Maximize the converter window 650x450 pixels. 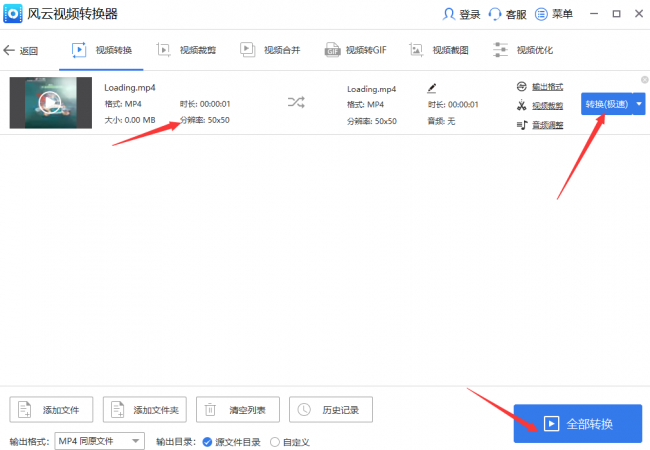616,14
